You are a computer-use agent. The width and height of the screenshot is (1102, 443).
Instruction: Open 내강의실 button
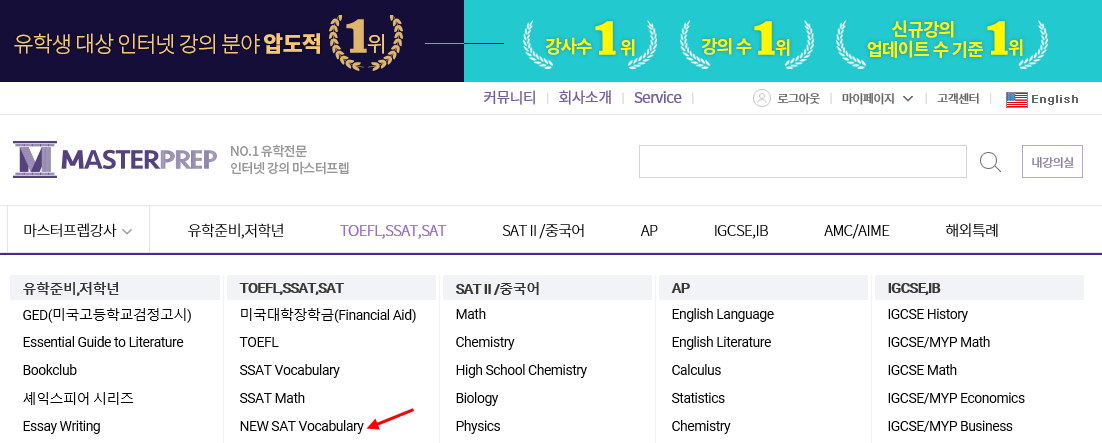click(x=1052, y=162)
